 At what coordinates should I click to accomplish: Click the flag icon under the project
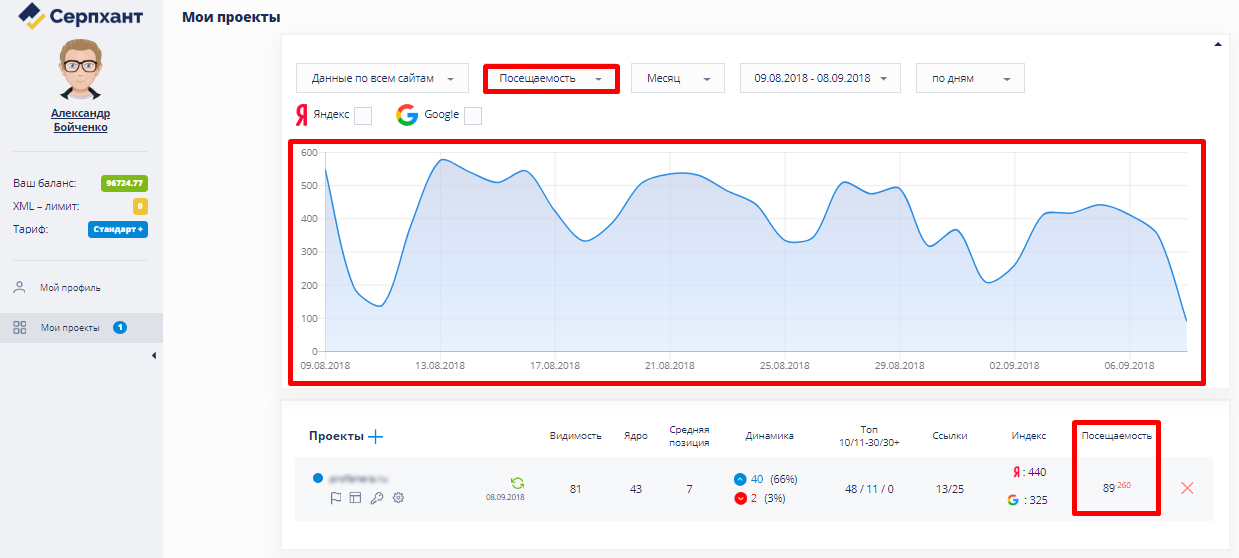pyautogui.click(x=336, y=498)
